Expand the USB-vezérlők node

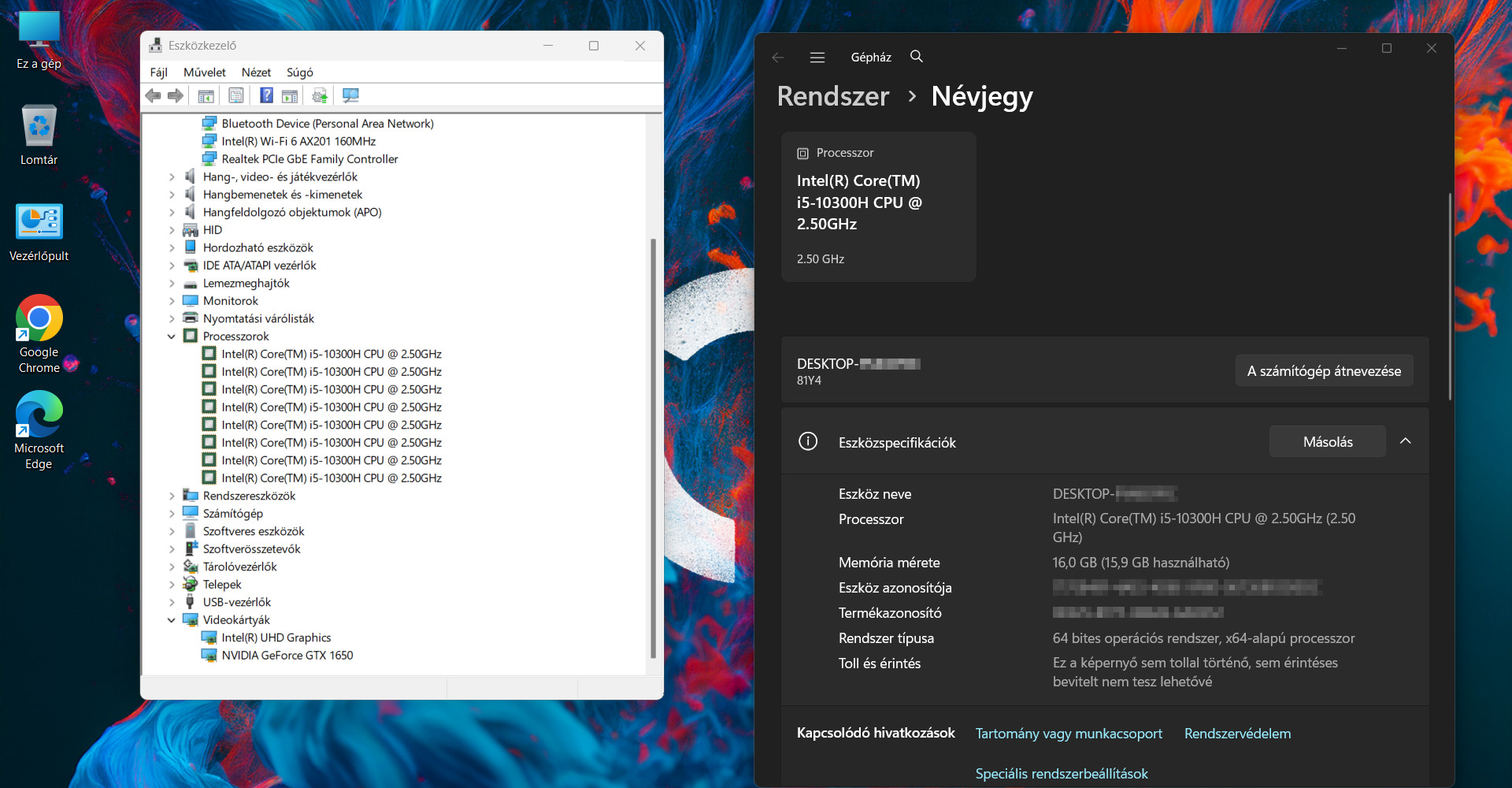(x=172, y=602)
